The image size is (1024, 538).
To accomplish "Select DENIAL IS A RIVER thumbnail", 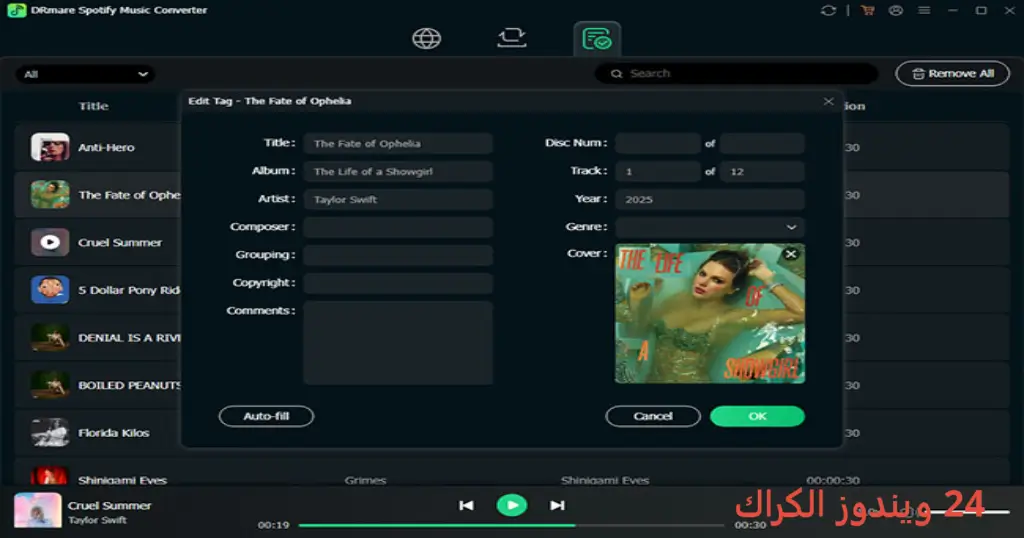I will tap(50, 338).
